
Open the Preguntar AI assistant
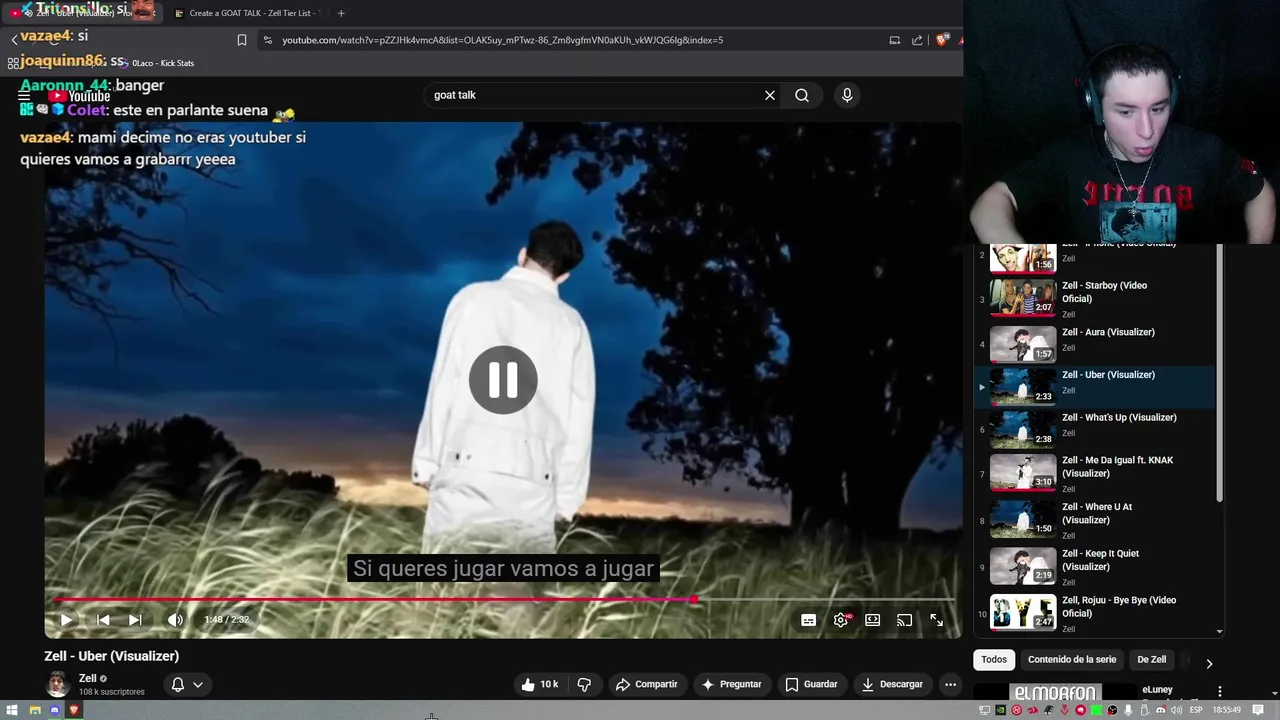[x=732, y=684]
